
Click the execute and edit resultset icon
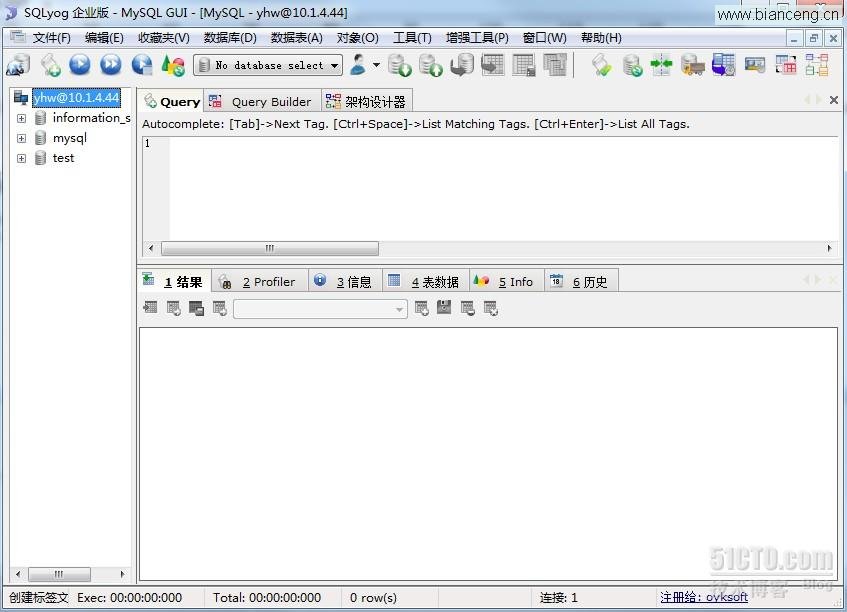coord(142,65)
